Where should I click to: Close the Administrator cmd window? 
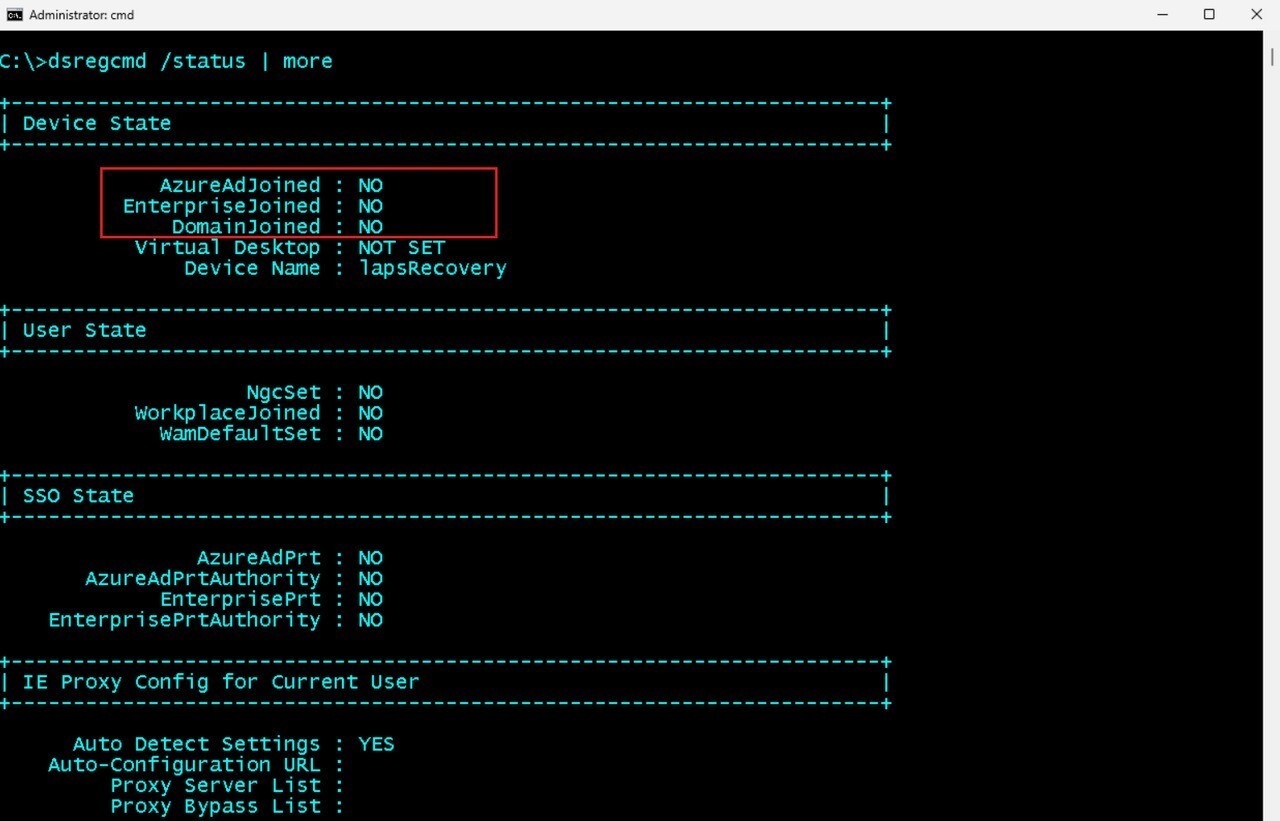pyautogui.click(x=1256, y=15)
